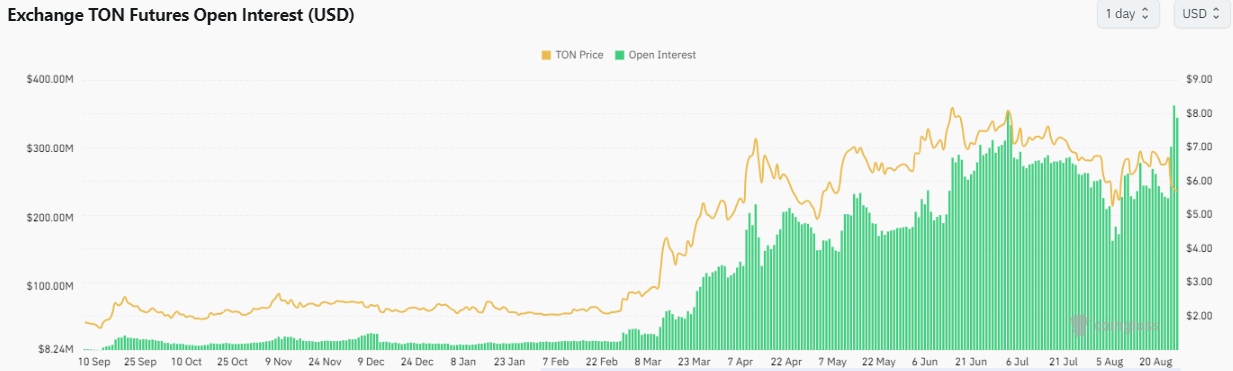Click the 24 Nov date label
The height and width of the screenshot is (371, 1233).
325,362
